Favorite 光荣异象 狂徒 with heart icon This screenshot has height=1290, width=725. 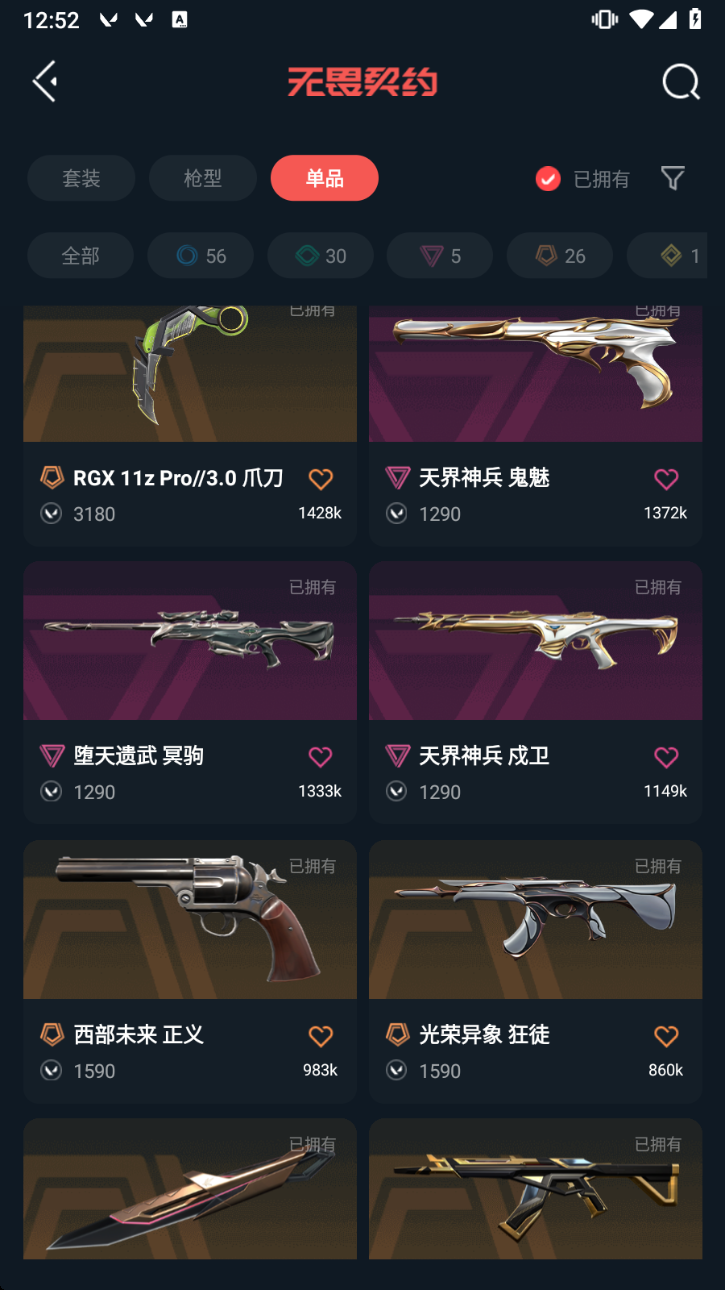coord(666,1036)
